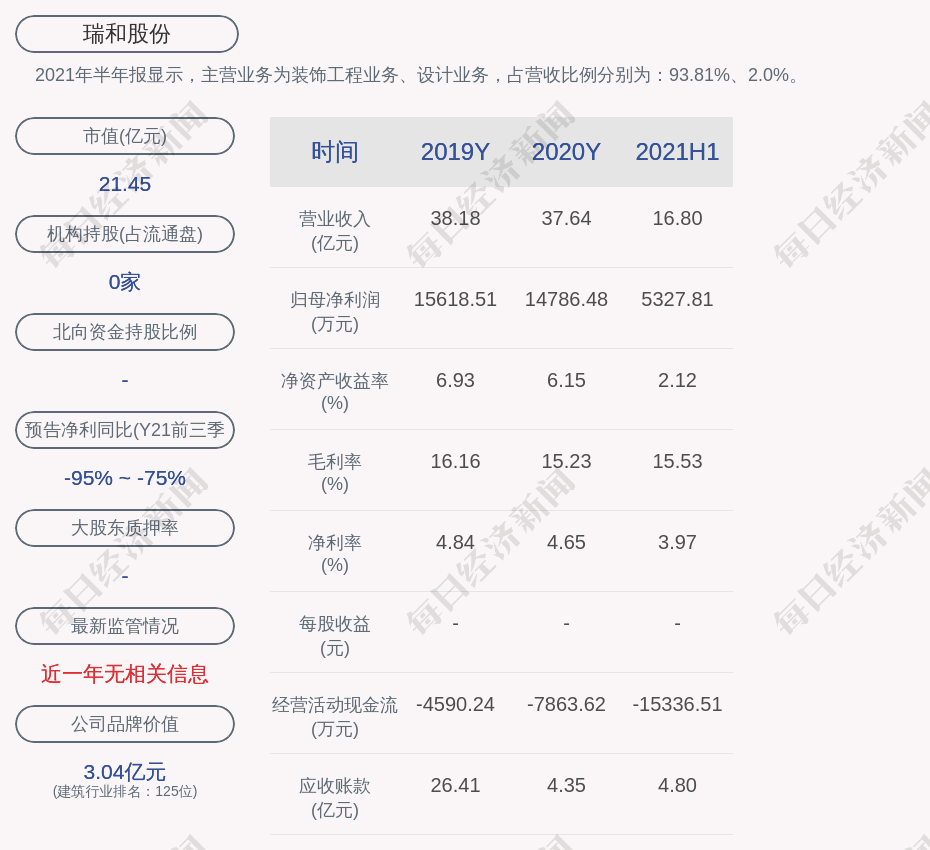Click the 时间 table header
This screenshot has width=930, height=850.
(x=335, y=152)
